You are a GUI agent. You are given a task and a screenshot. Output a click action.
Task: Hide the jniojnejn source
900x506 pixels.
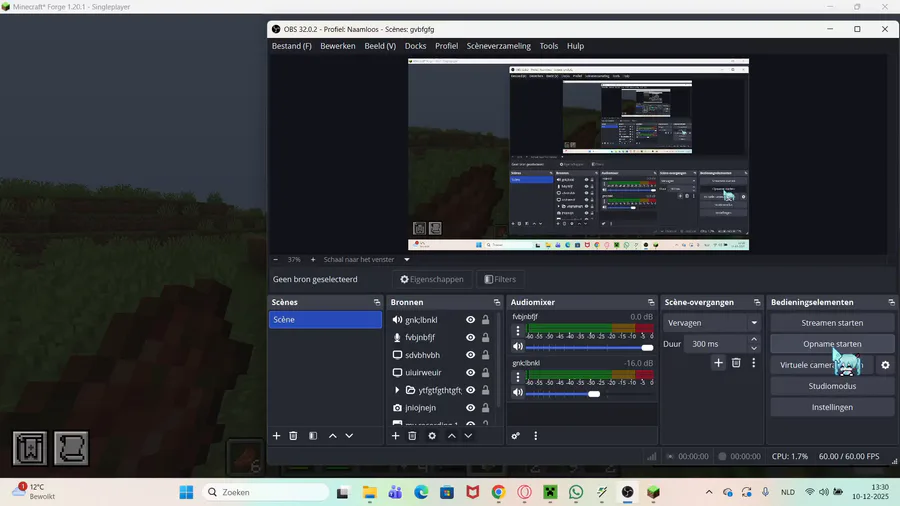click(x=471, y=408)
